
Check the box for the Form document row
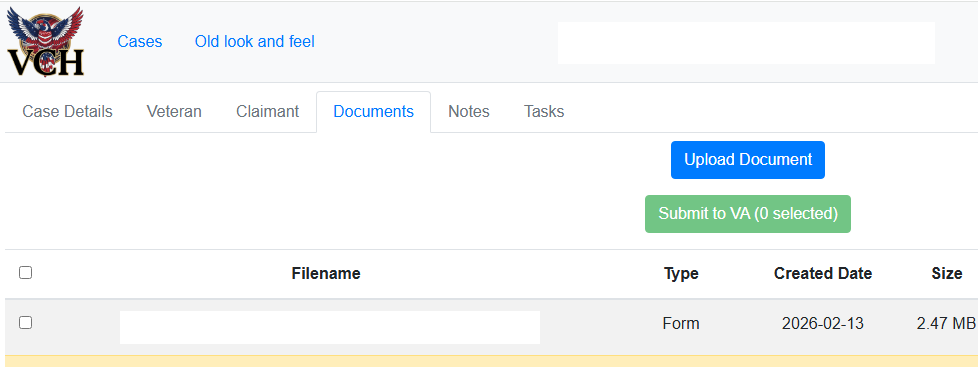coord(26,323)
